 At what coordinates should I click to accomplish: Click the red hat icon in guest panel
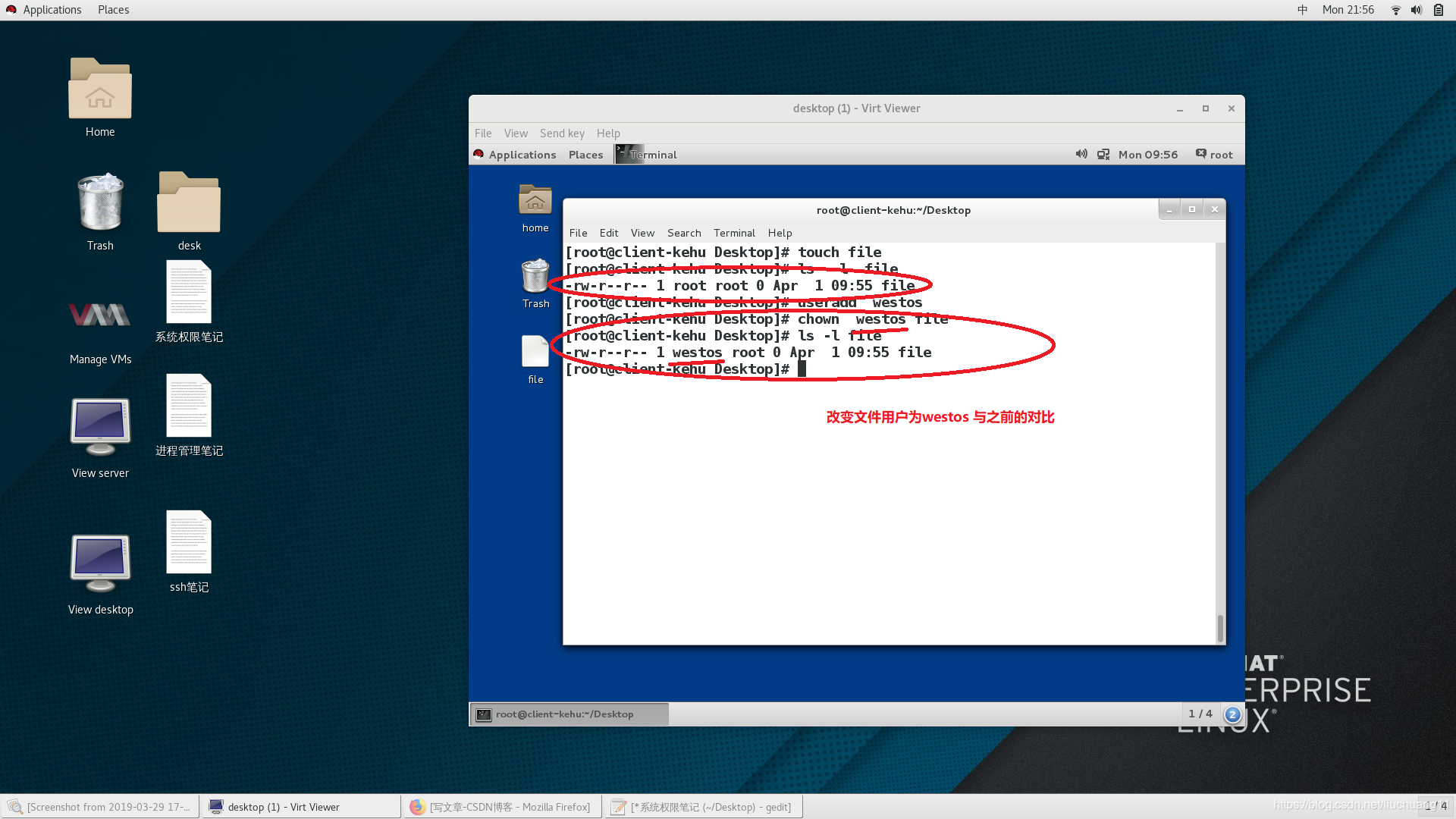479,154
